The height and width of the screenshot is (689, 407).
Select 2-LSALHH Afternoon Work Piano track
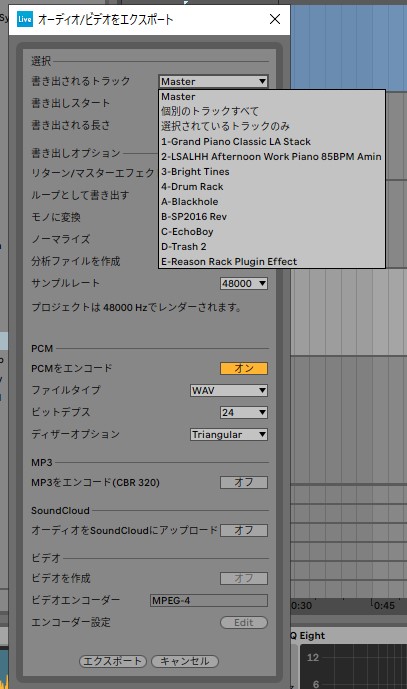[272, 156]
